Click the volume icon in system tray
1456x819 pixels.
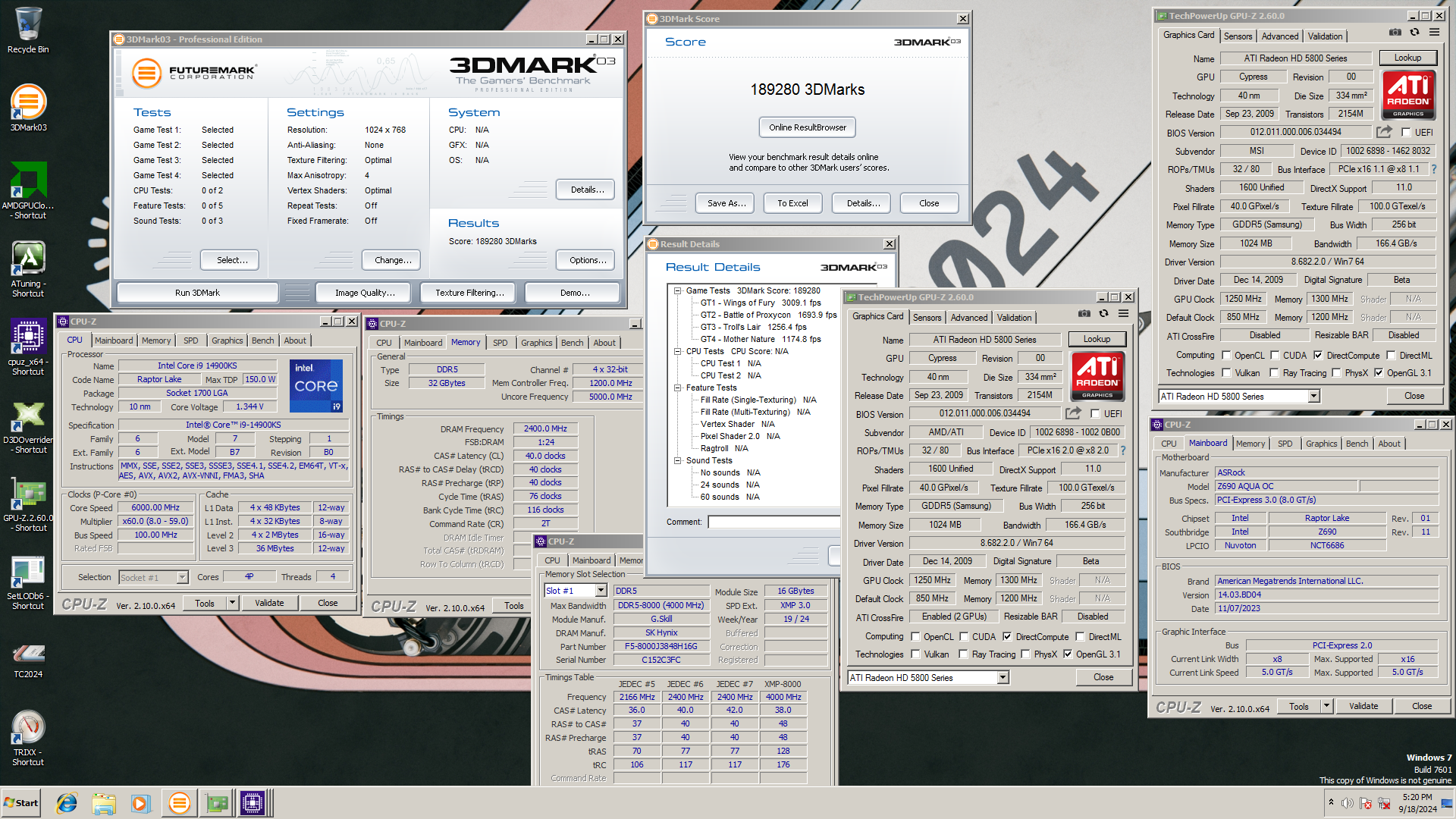coord(1348,803)
